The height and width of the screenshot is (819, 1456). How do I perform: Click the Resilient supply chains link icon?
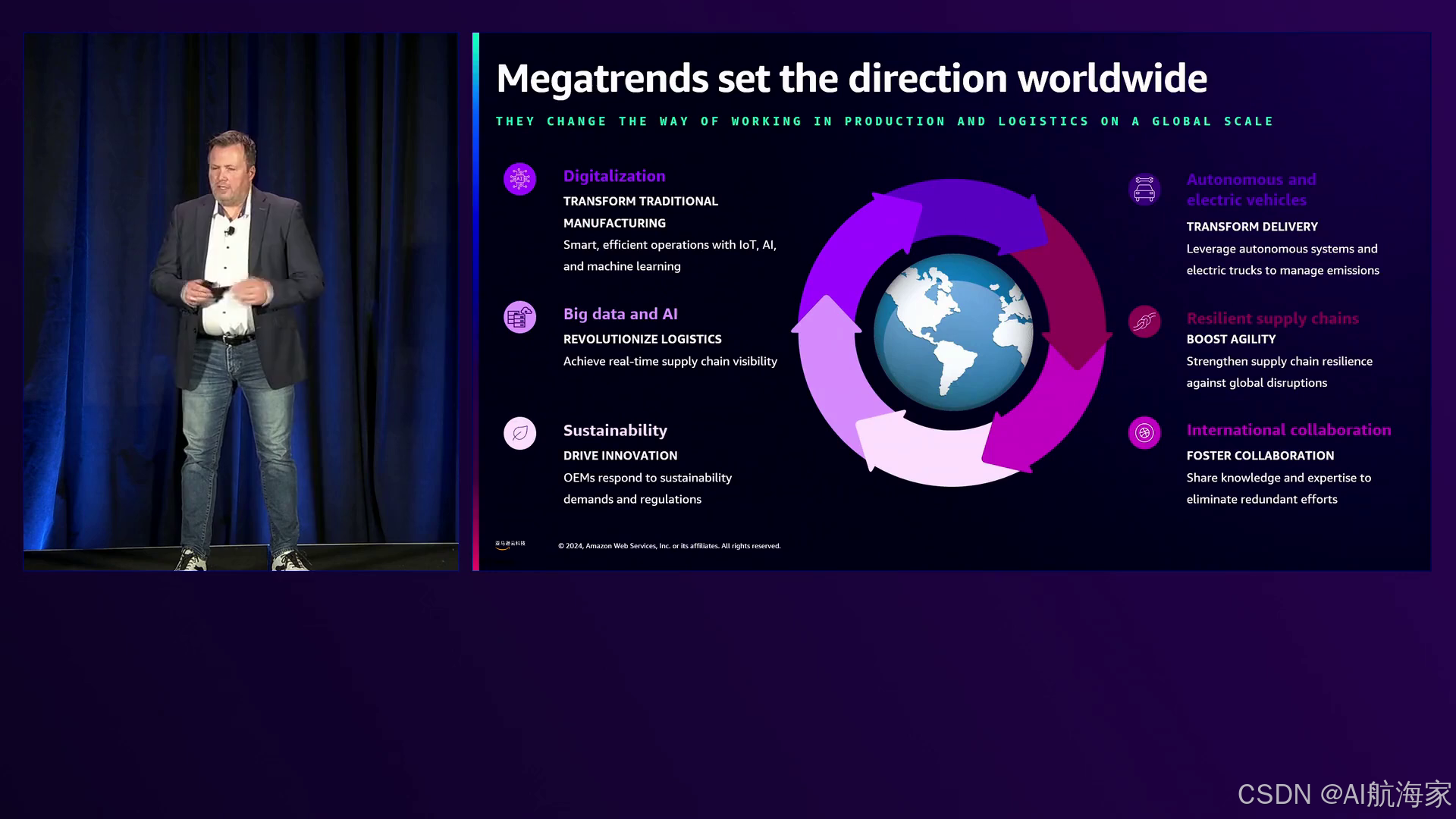pos(1144,322)
